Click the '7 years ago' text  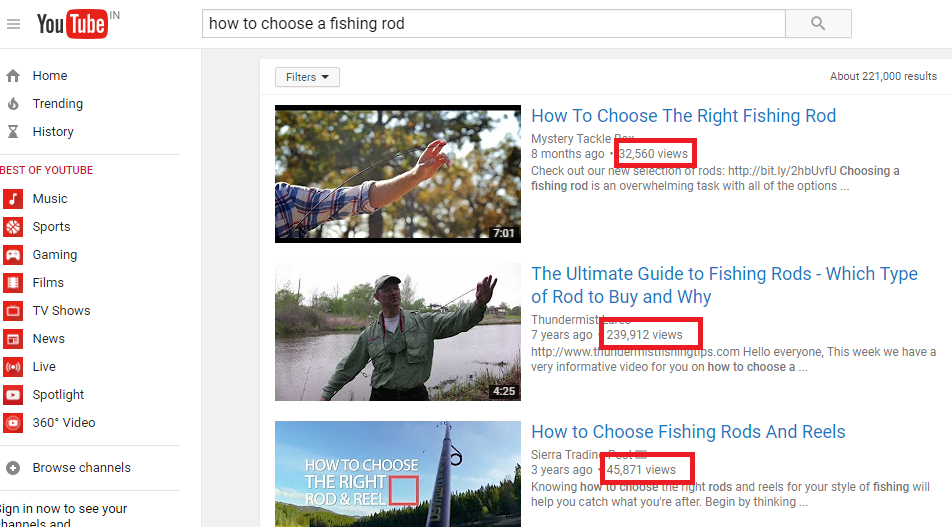click(562, 335)
